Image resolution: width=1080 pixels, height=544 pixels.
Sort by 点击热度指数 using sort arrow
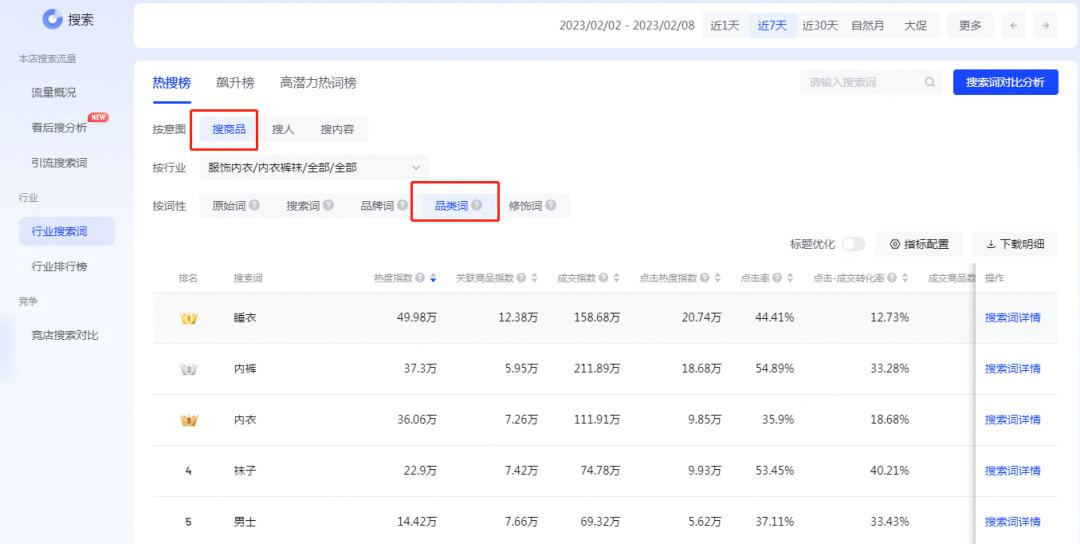(x=718, y=278)
